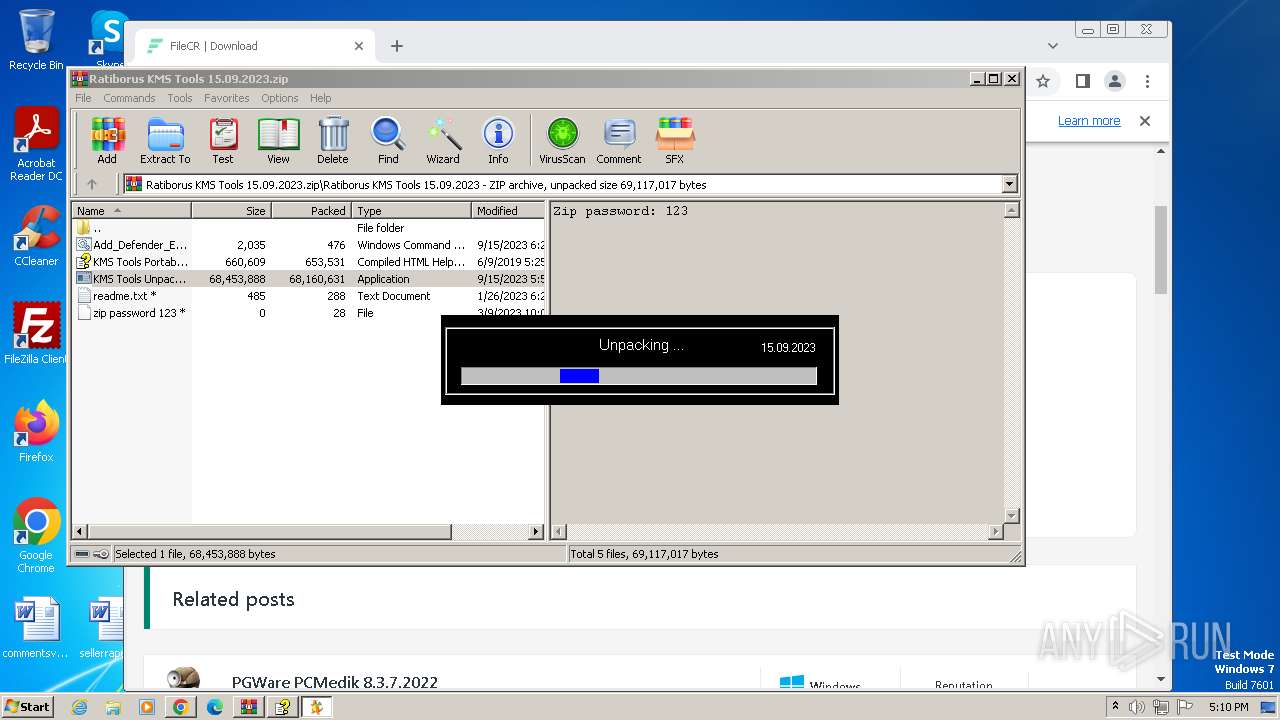Go up one folder level arrow
This screenshot has height=720, width=1280.
tap(92, 184)
